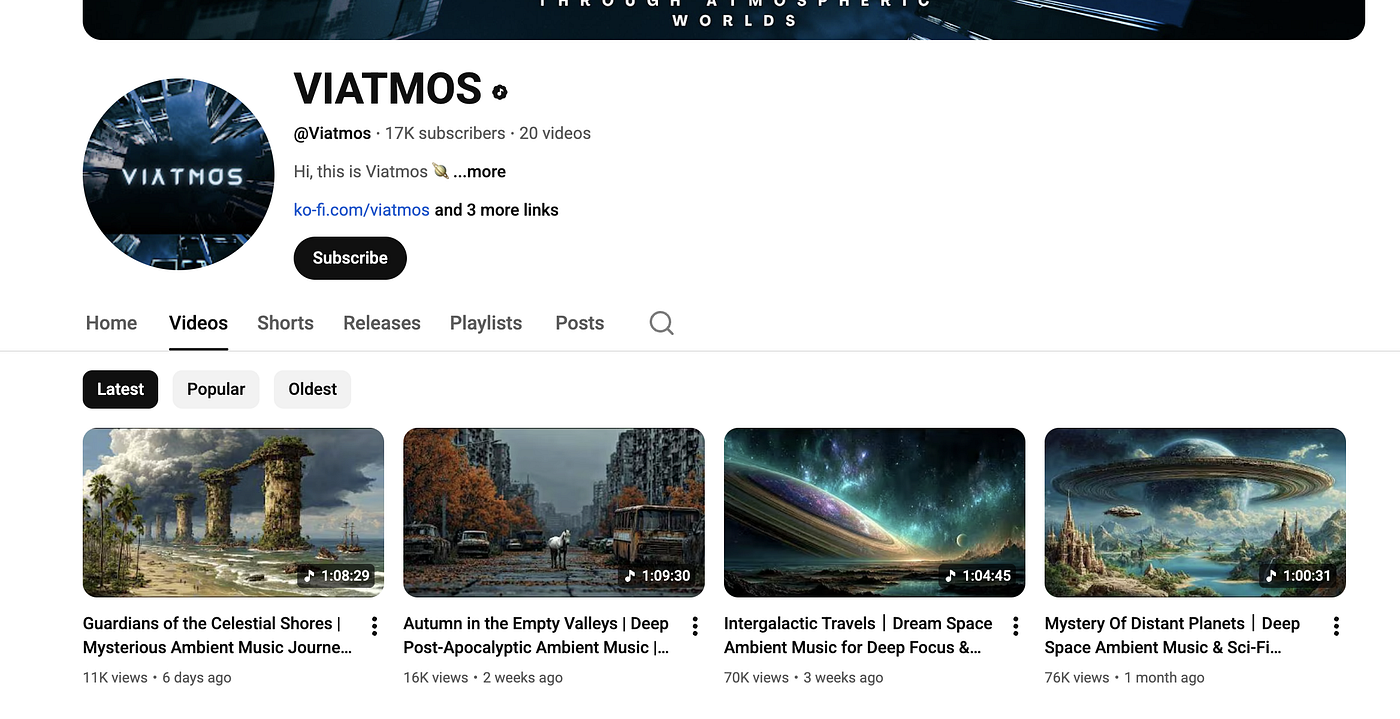This screenshot has width=1400, height=719.
Task: Click the official artist badge beside VIATMOS
Action: (x=500, y=92)
